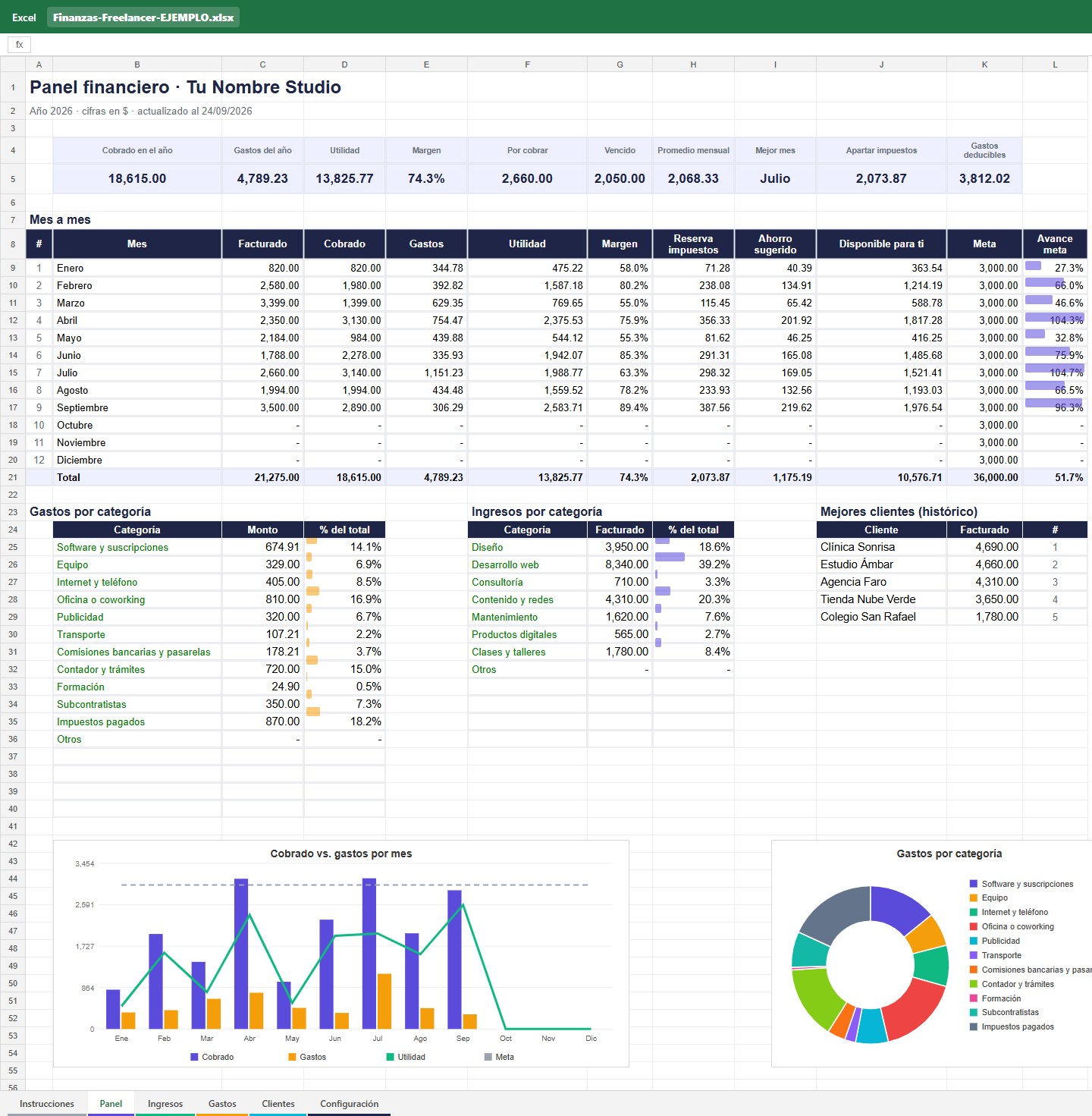Select the 'Clínica Sonrisa' client cell
Screen dimensions: 1092x1116
(x=881, y=547)
